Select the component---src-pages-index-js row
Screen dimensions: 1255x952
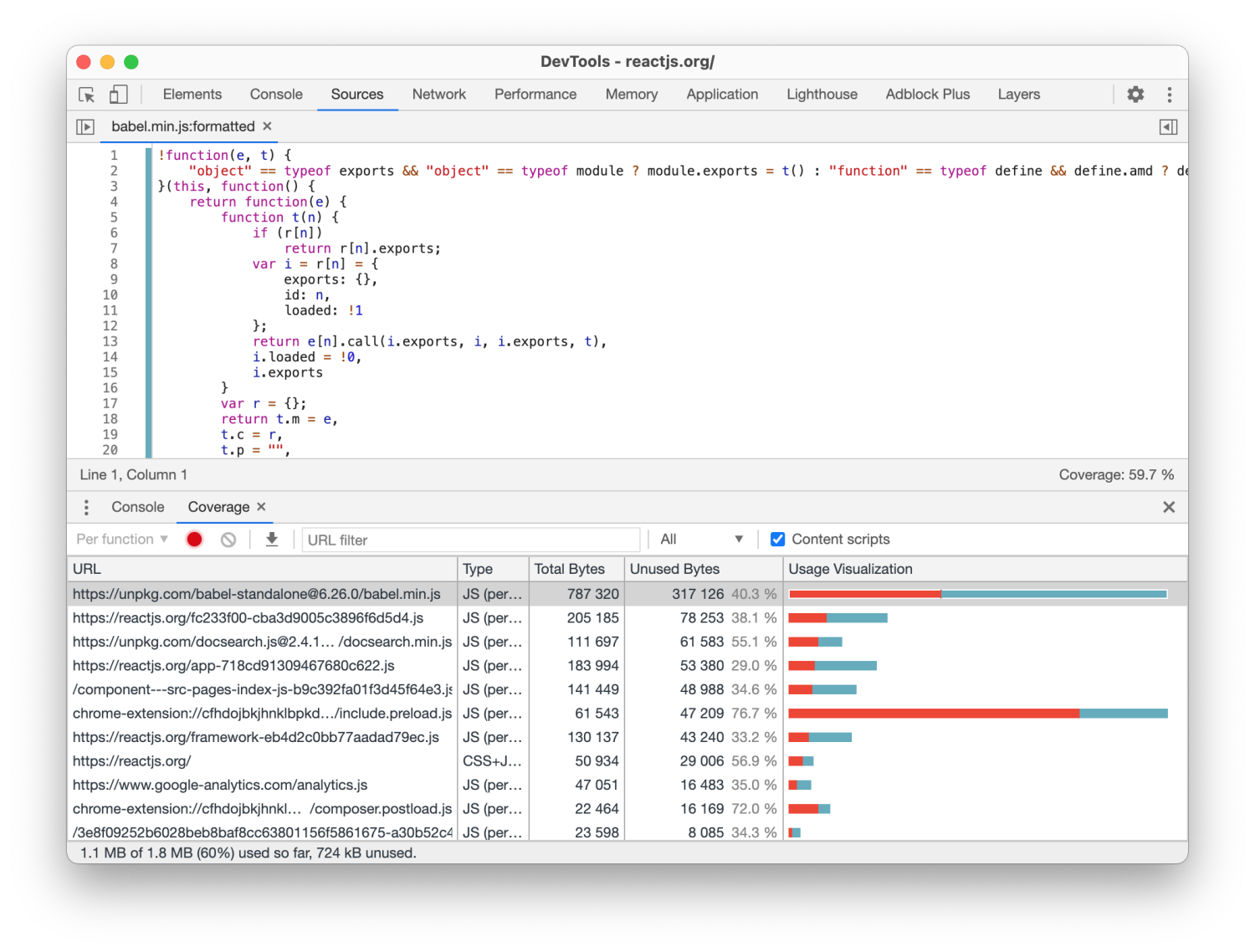[x=627, y=689]
